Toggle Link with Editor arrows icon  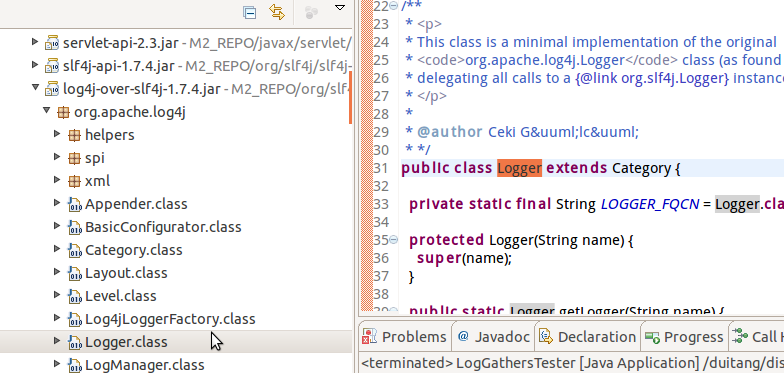277,12
